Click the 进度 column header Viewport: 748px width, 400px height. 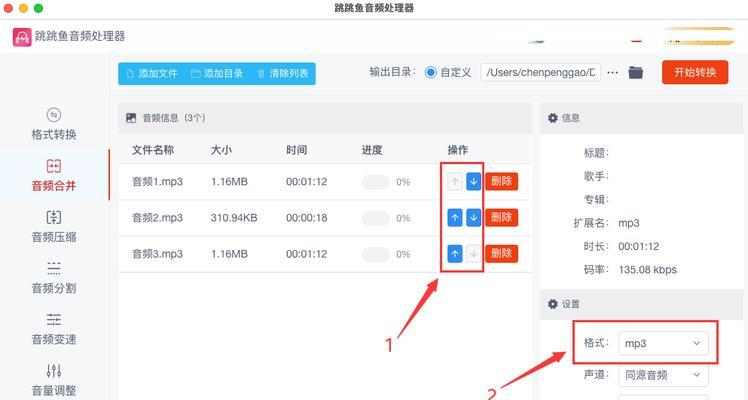point(372,150)
